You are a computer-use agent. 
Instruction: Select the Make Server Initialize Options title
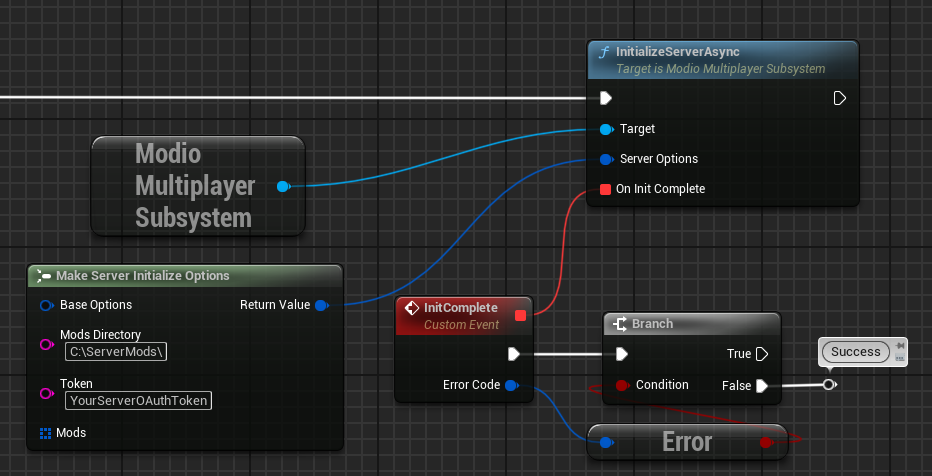pos(143,276)
